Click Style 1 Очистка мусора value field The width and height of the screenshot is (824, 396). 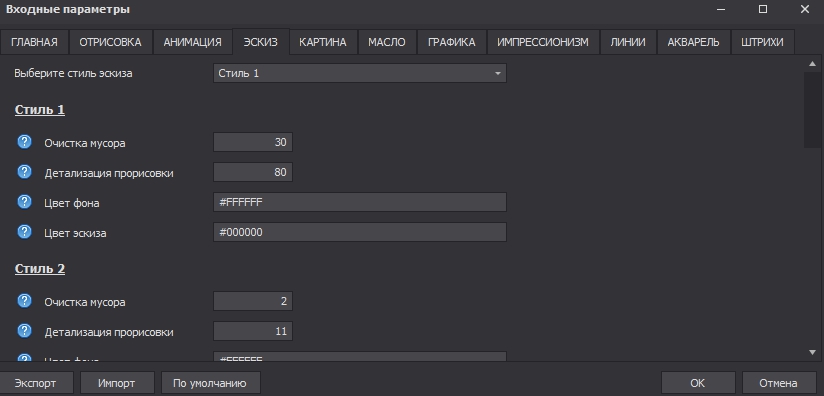[253, 142]
